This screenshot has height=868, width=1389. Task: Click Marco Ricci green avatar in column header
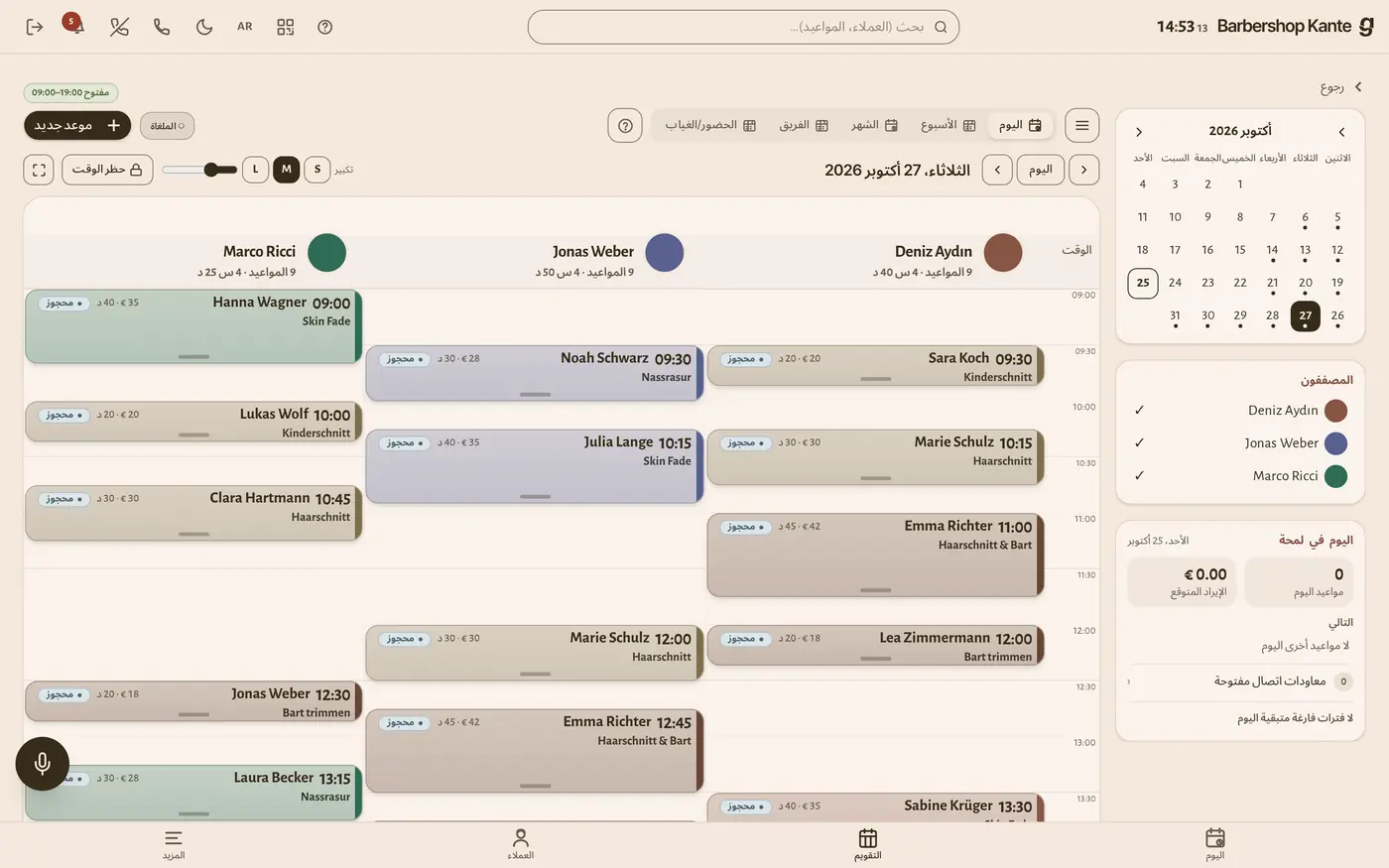tap(326, 253)
